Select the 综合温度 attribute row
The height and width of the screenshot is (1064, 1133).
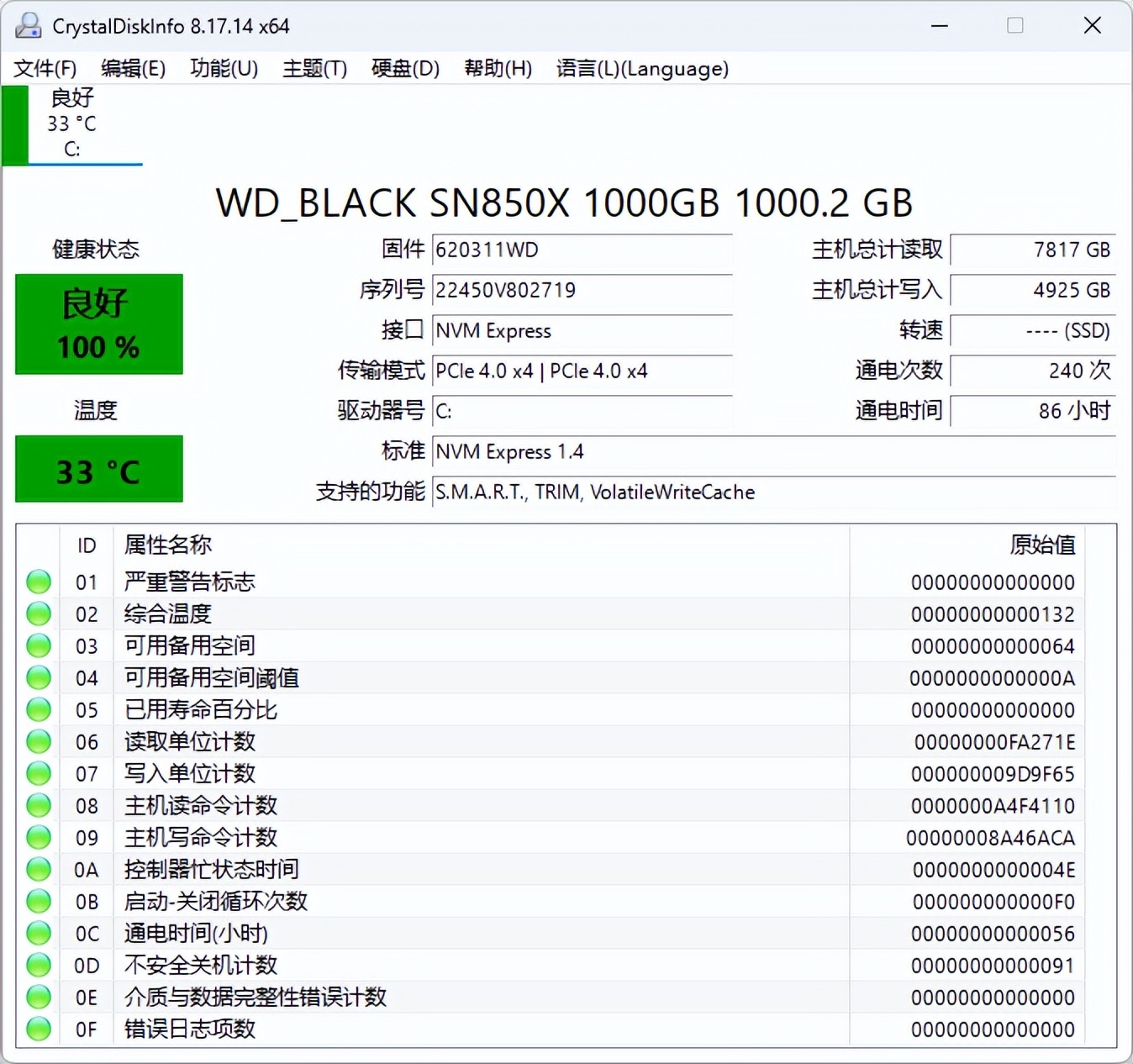(551, 614)
